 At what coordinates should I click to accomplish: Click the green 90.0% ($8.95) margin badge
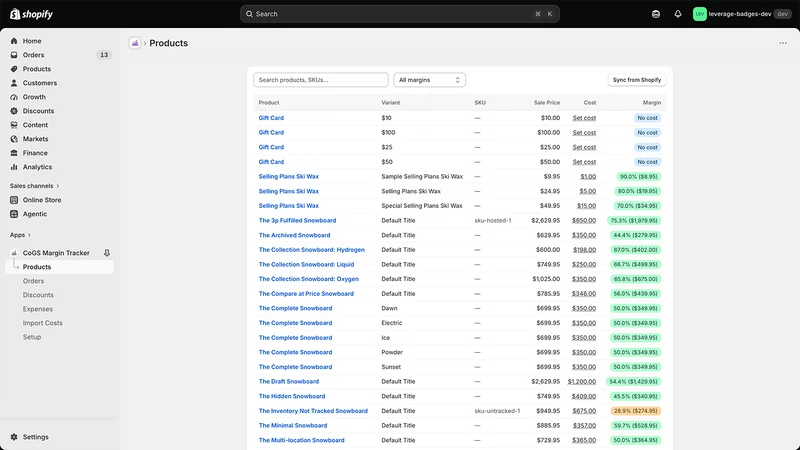click(x=638, y=177)
